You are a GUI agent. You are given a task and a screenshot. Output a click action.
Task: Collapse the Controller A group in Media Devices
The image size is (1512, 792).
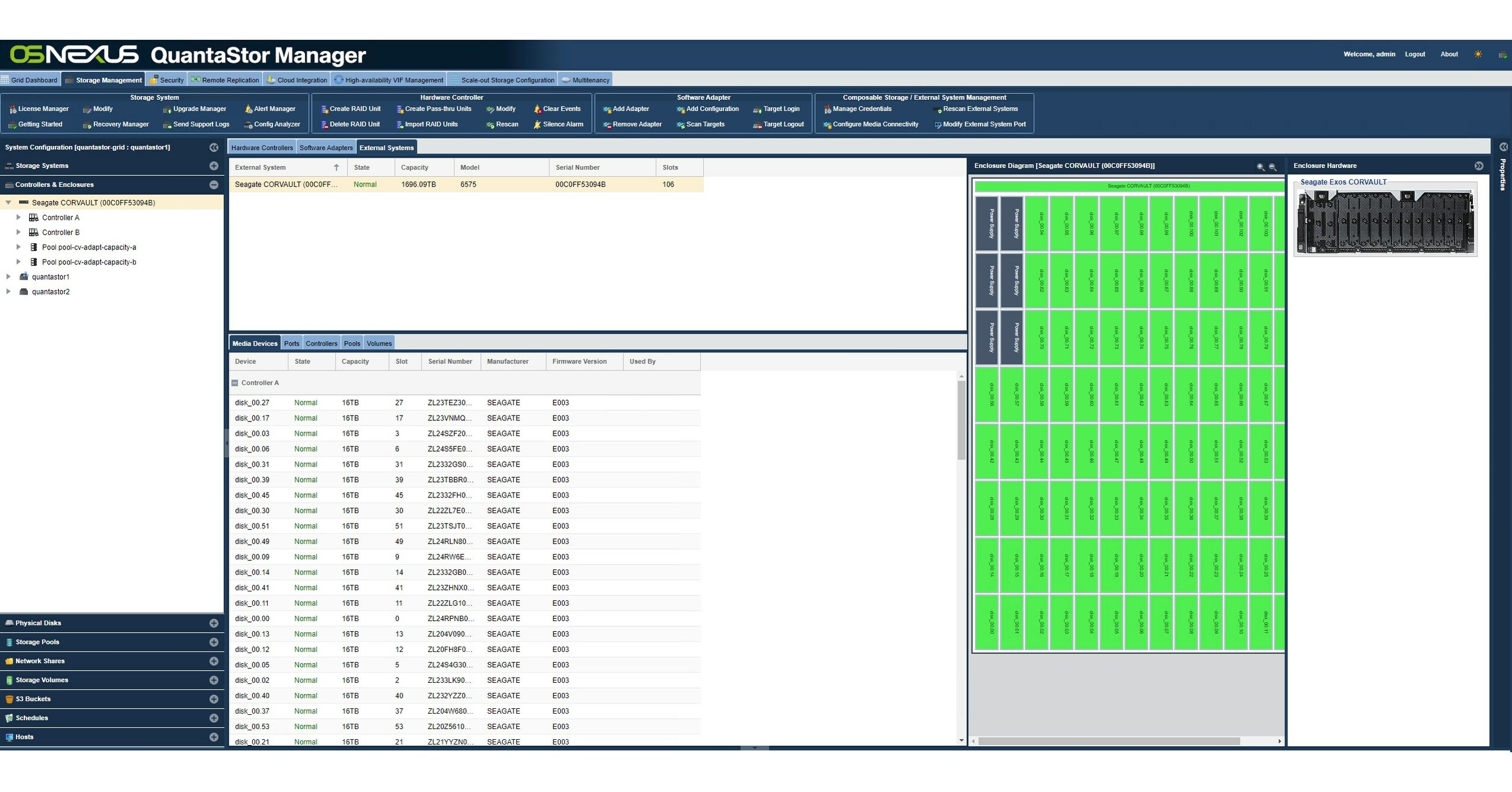click(234, 383)
